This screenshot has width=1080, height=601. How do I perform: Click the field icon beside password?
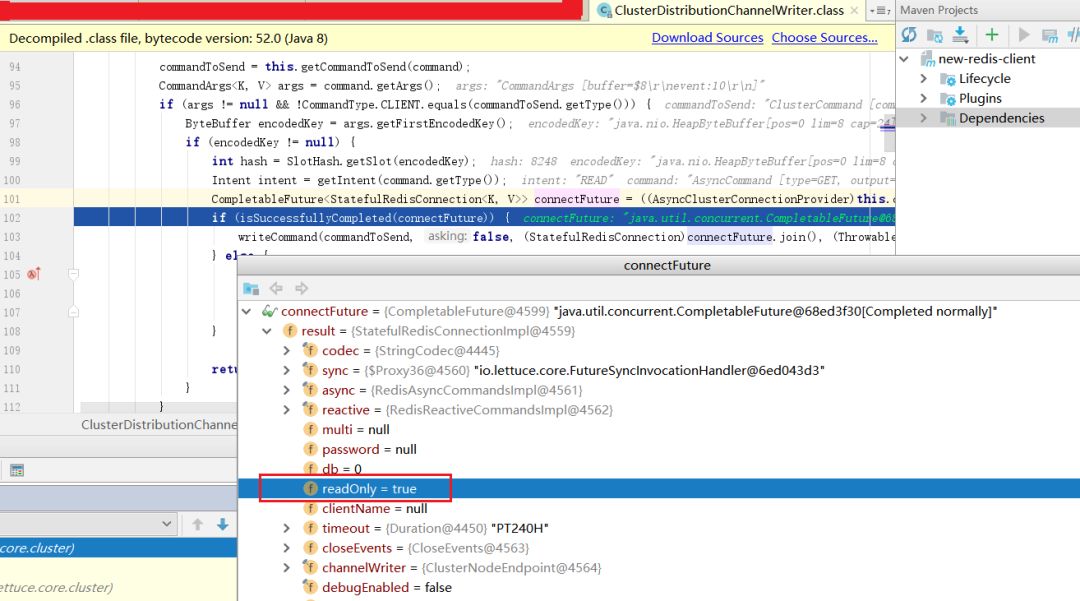[311, 450]
